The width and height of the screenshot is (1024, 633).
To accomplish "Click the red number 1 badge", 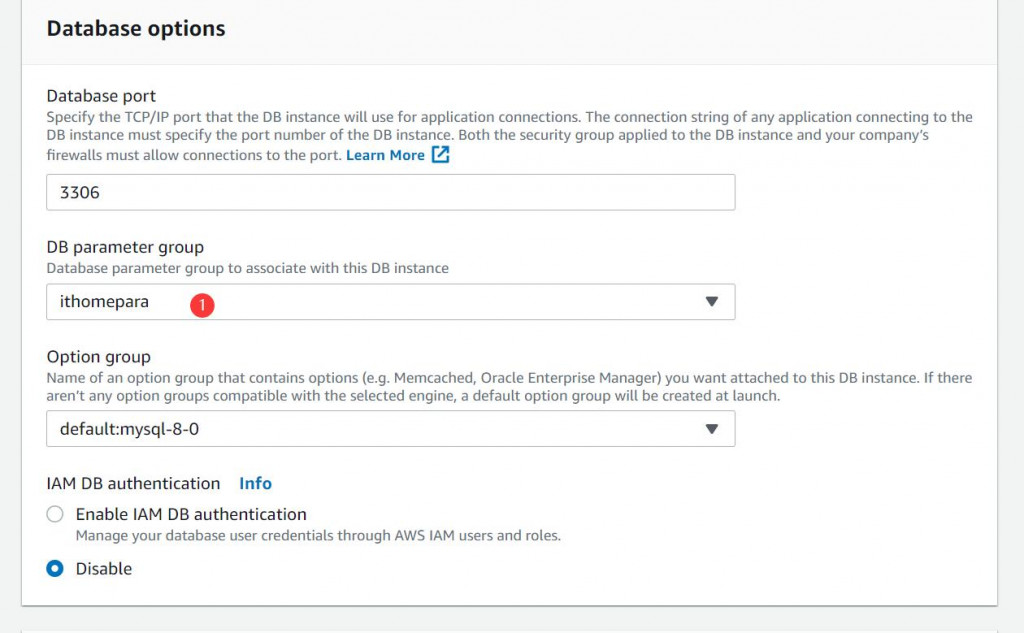I will click(x=203, y=306).
